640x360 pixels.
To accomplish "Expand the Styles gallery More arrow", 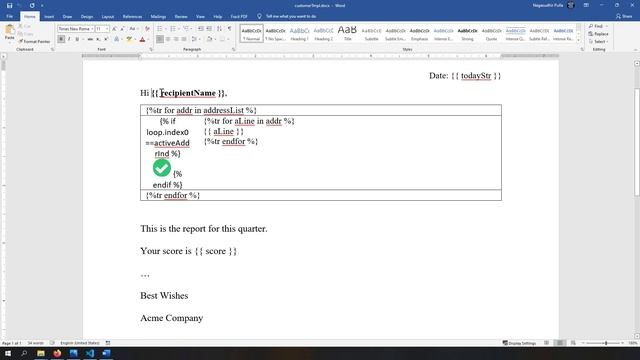I will click(578, 40).
